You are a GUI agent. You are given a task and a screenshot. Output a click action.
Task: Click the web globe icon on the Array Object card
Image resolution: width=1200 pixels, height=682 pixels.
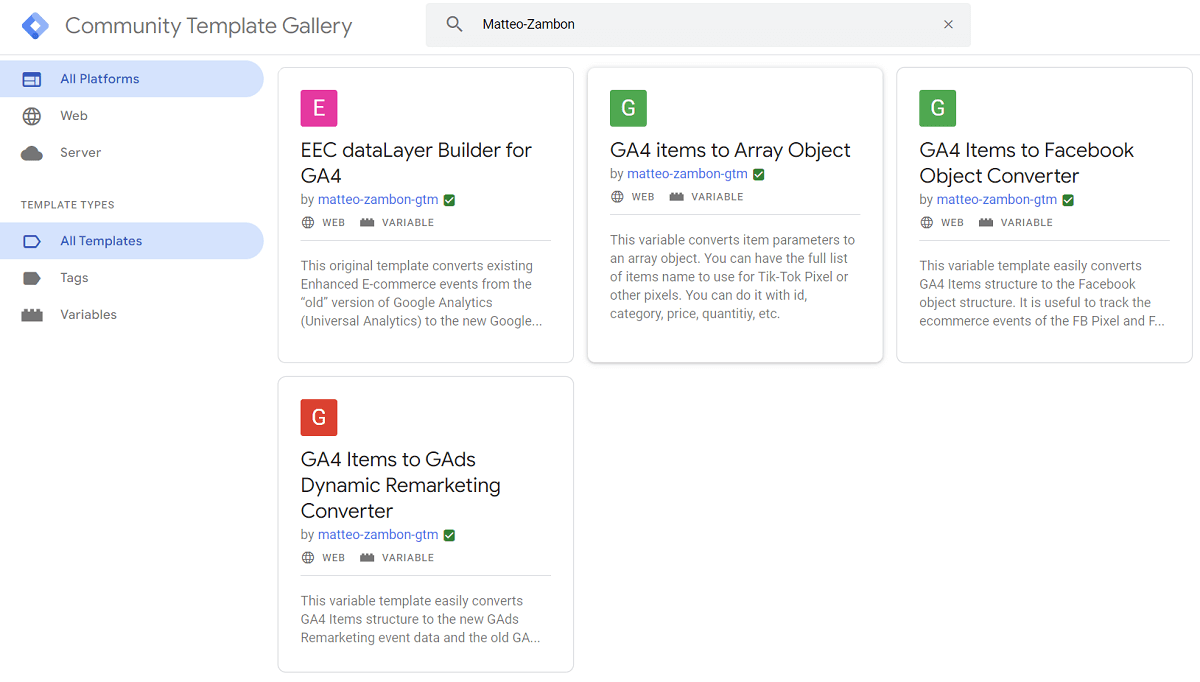(617, 197)
